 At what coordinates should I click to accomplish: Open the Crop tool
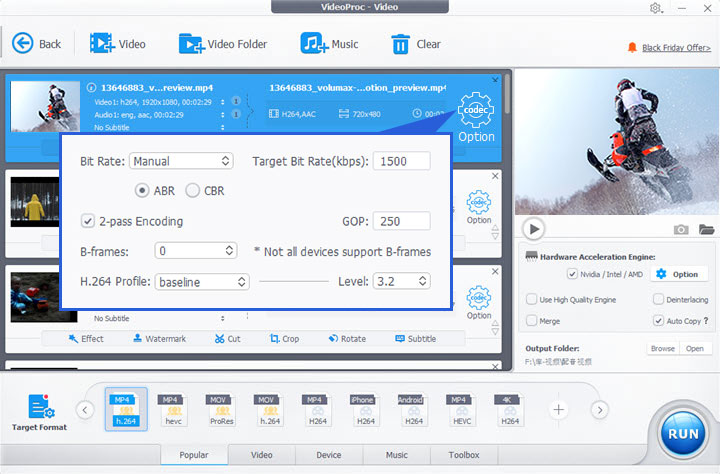(285, 339)
